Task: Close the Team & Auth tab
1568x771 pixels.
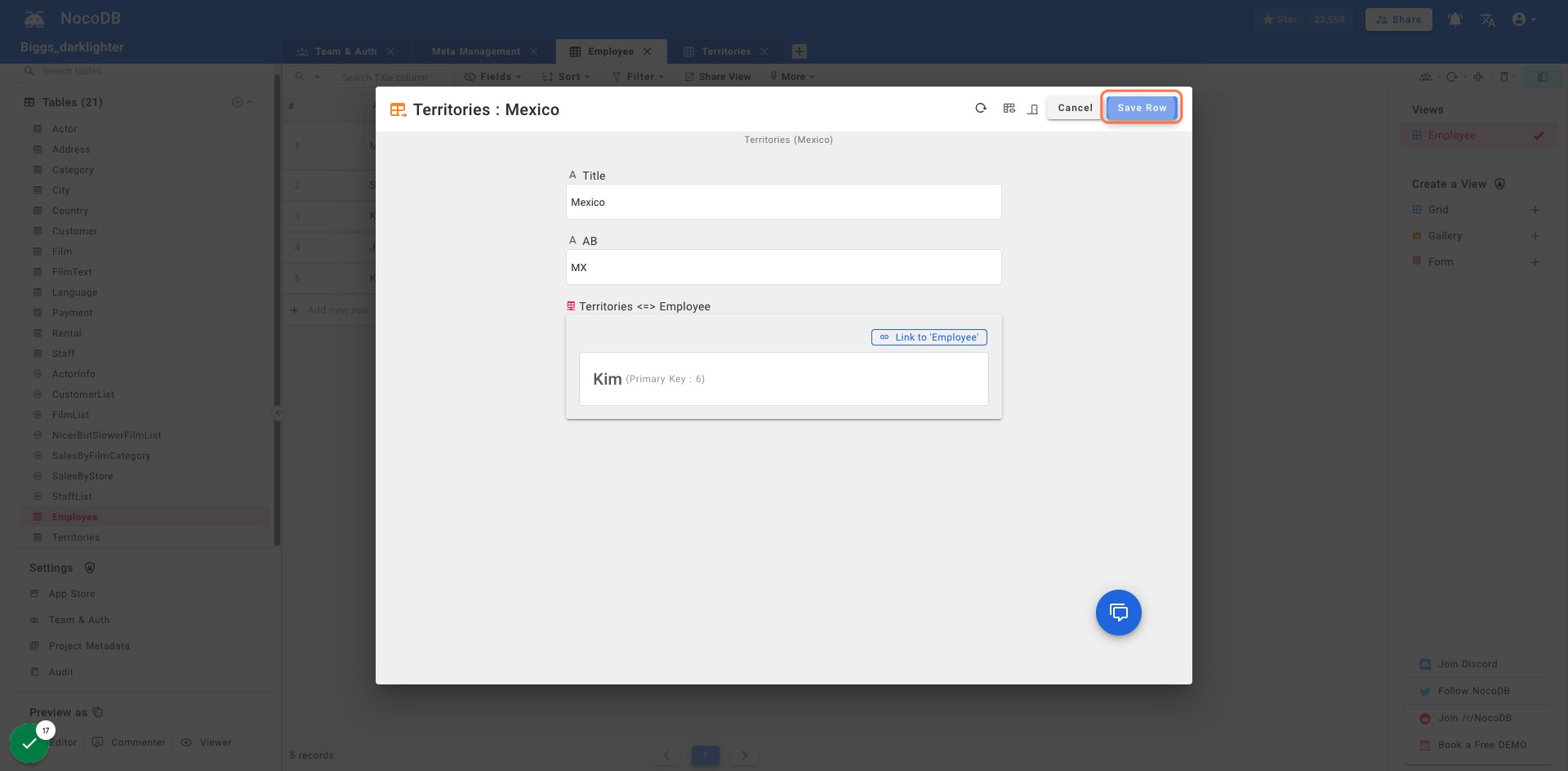Action: [x=390, y=51]
